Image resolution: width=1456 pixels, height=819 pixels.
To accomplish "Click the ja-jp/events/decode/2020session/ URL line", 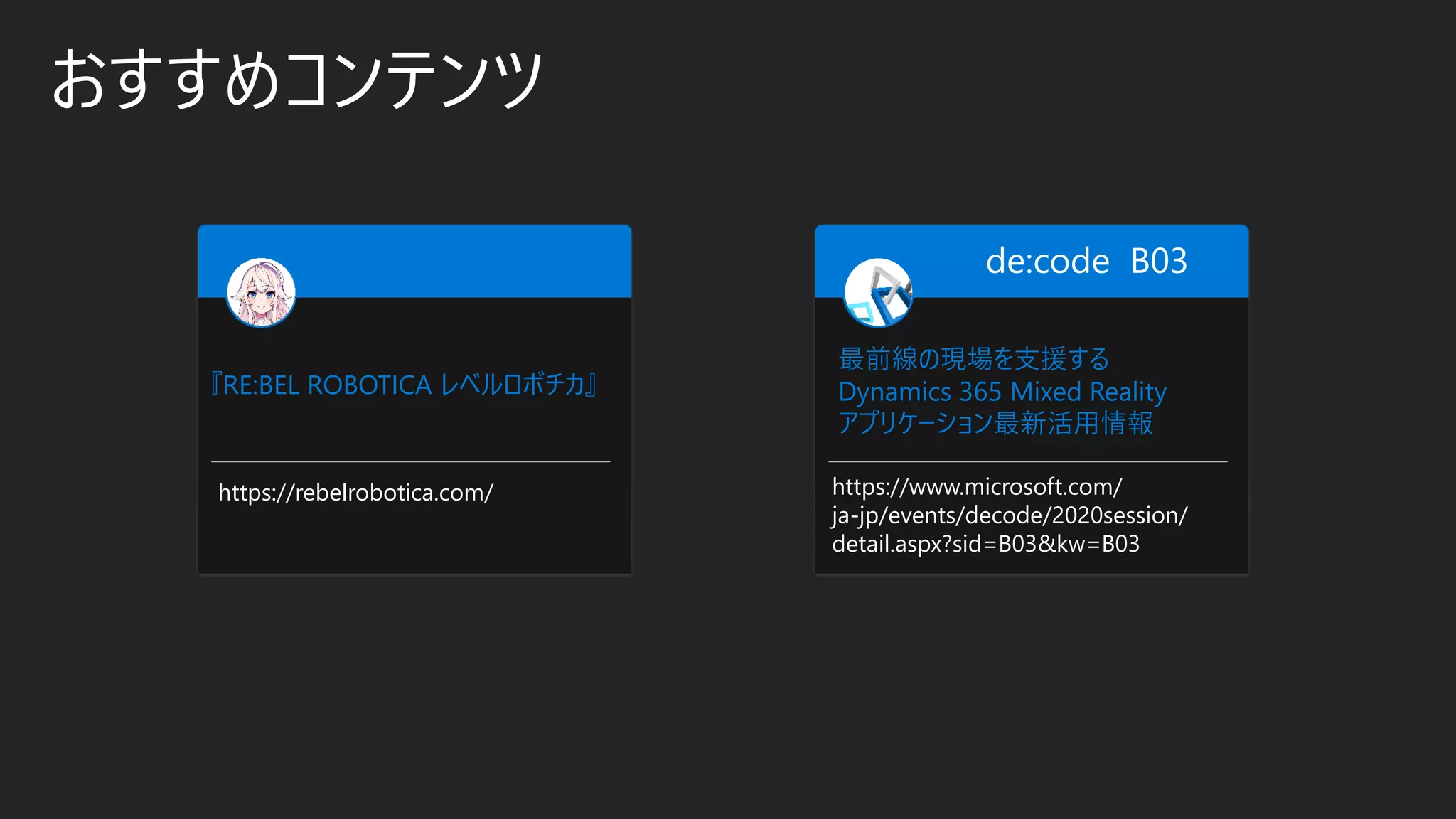I will point(1010,515).
